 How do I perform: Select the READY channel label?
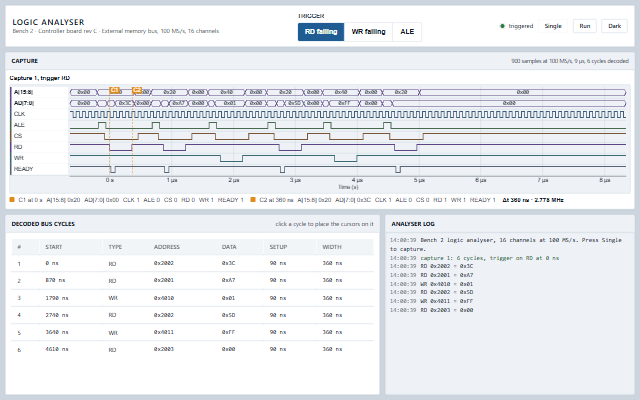tap(23, 169)
